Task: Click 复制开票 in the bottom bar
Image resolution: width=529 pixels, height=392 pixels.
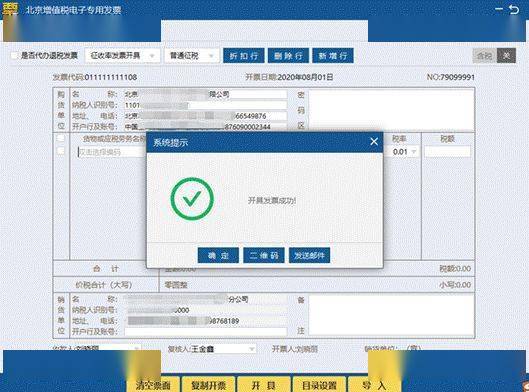Action: point(208,385)
